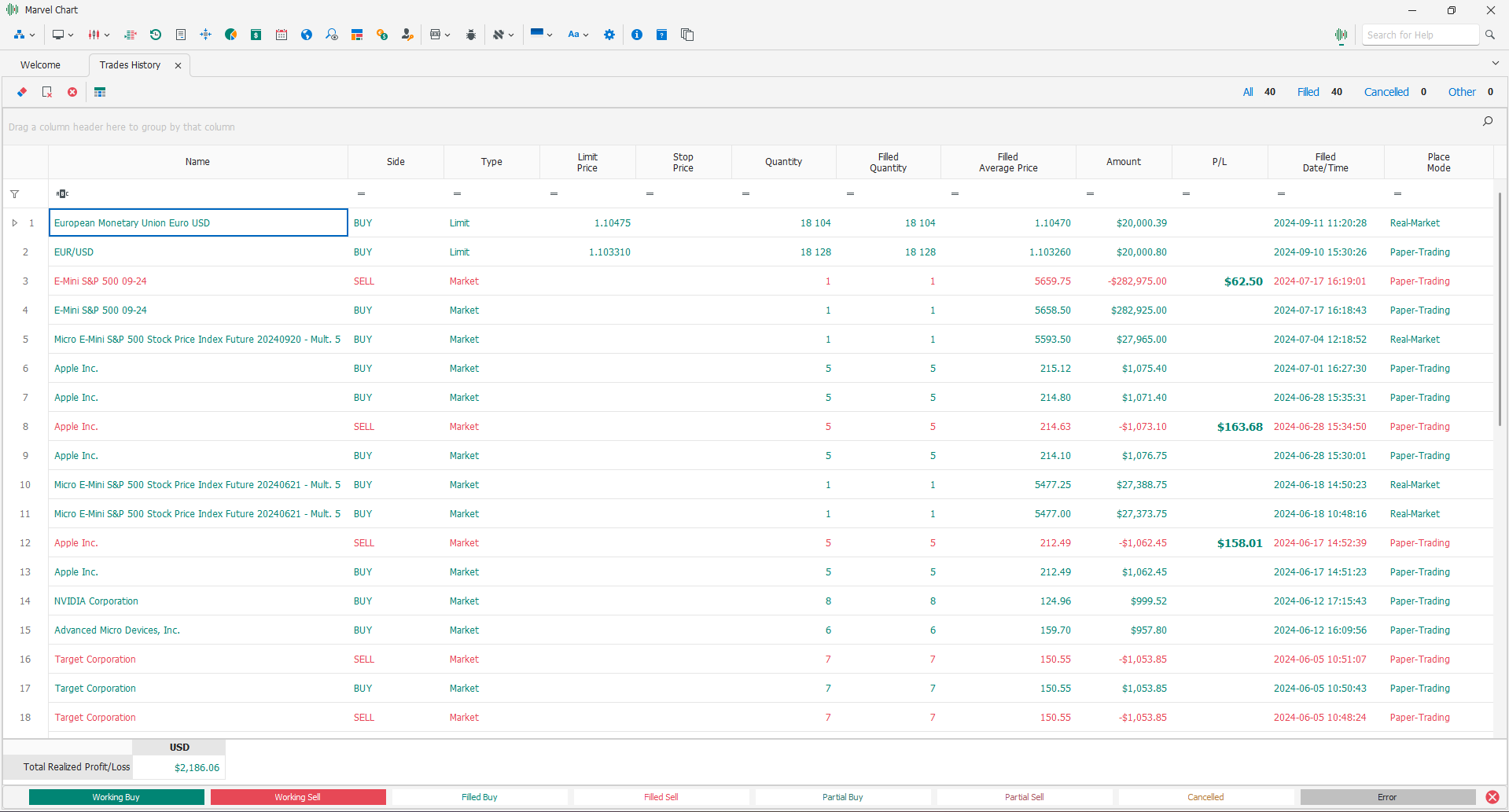Open the table columns chooser icon
The width and height of the screenshot is (1509, 812).
click(100, 92)
